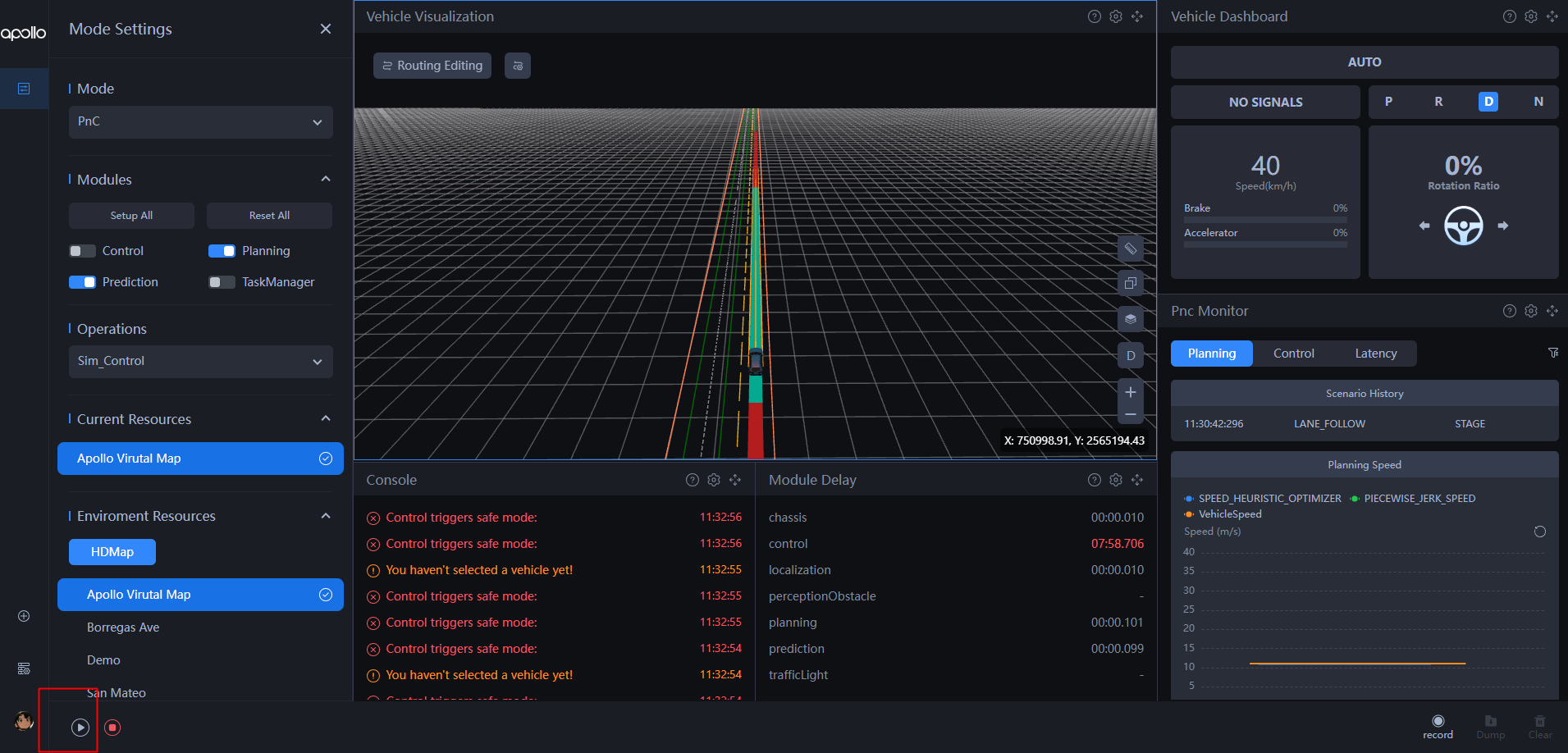This screenshot has height=753, width=1568.
Task: Click the D view mode button
Action: coord(1131,355)
